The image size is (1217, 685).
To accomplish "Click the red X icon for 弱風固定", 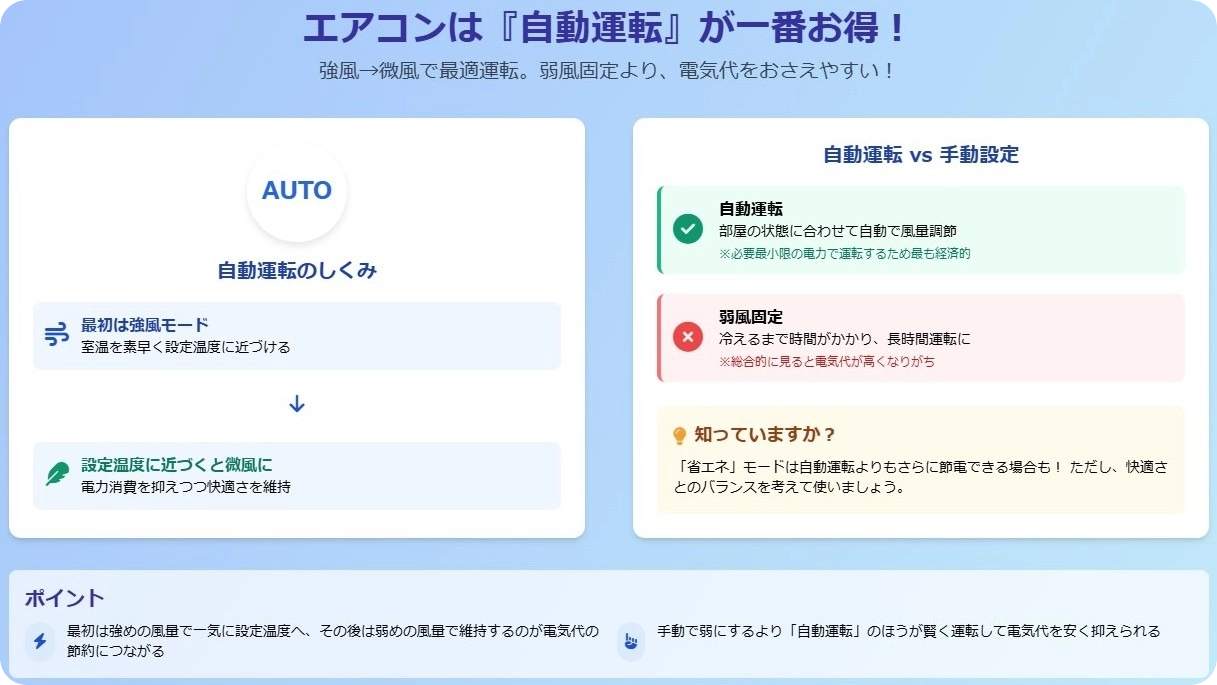I will tap(687, 338).
